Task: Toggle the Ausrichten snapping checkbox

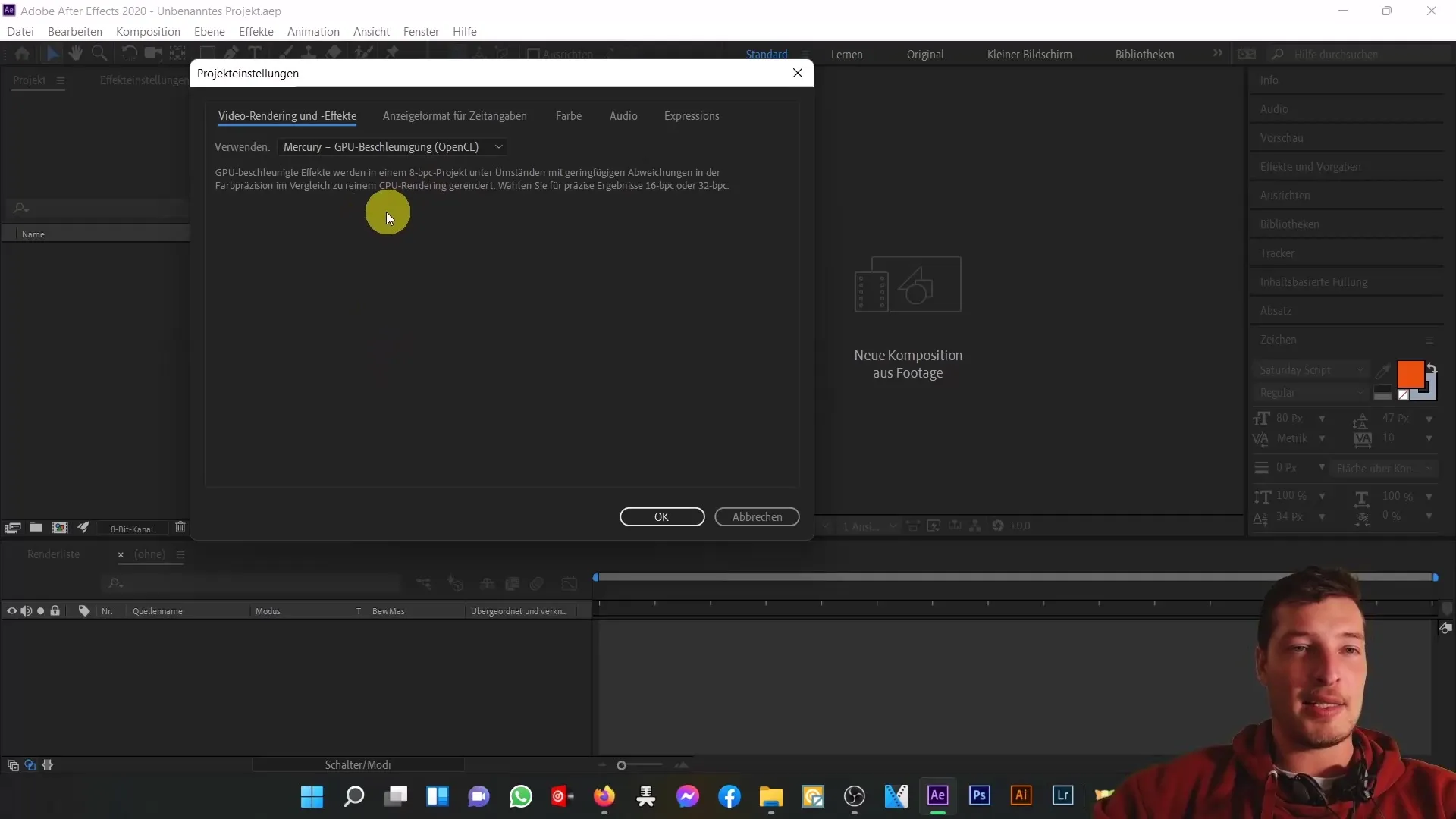Action: [533, 54]
